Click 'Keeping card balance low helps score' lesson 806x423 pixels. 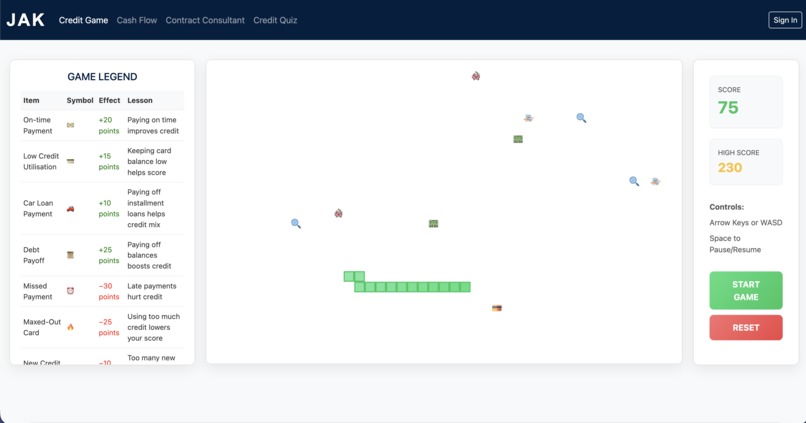point(149,161)
